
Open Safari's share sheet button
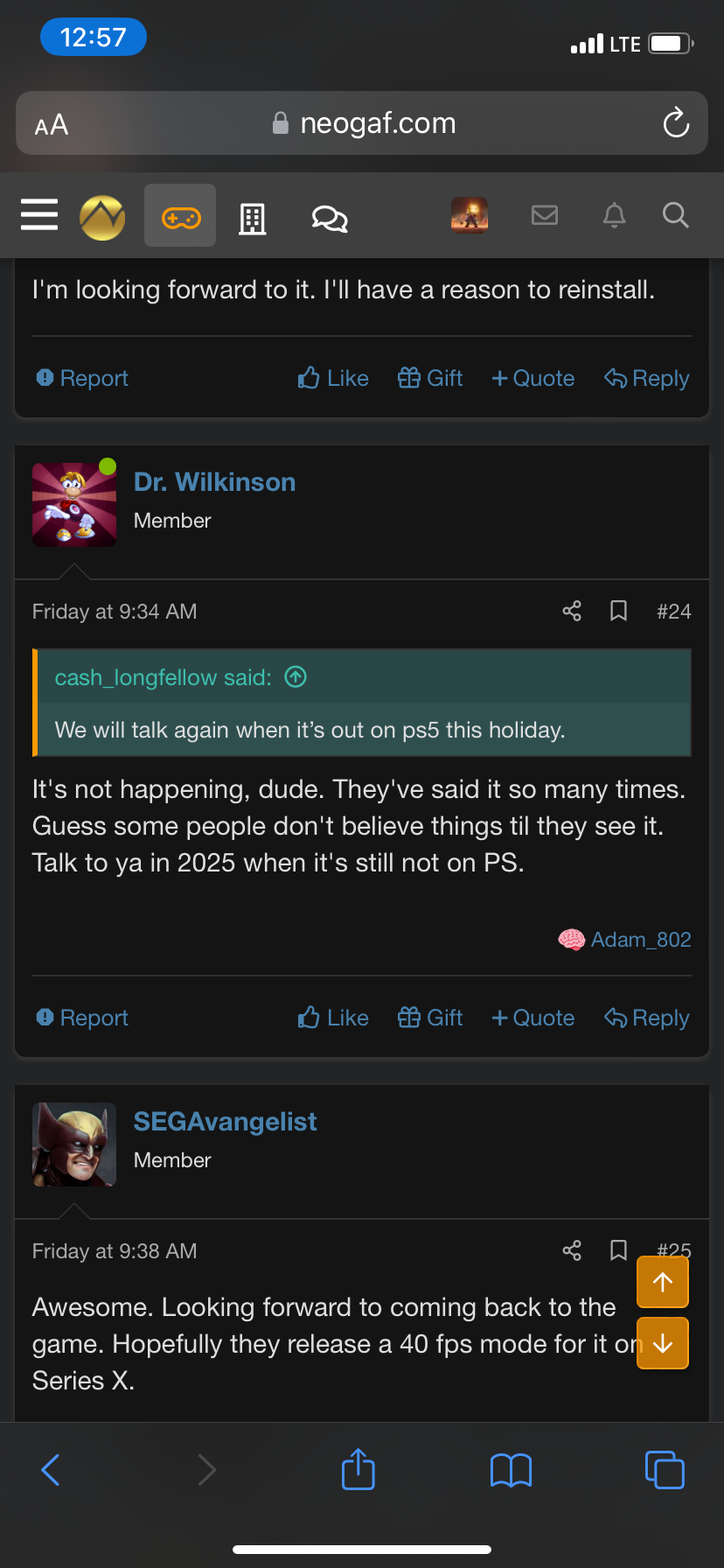[x=359, y=1469]
